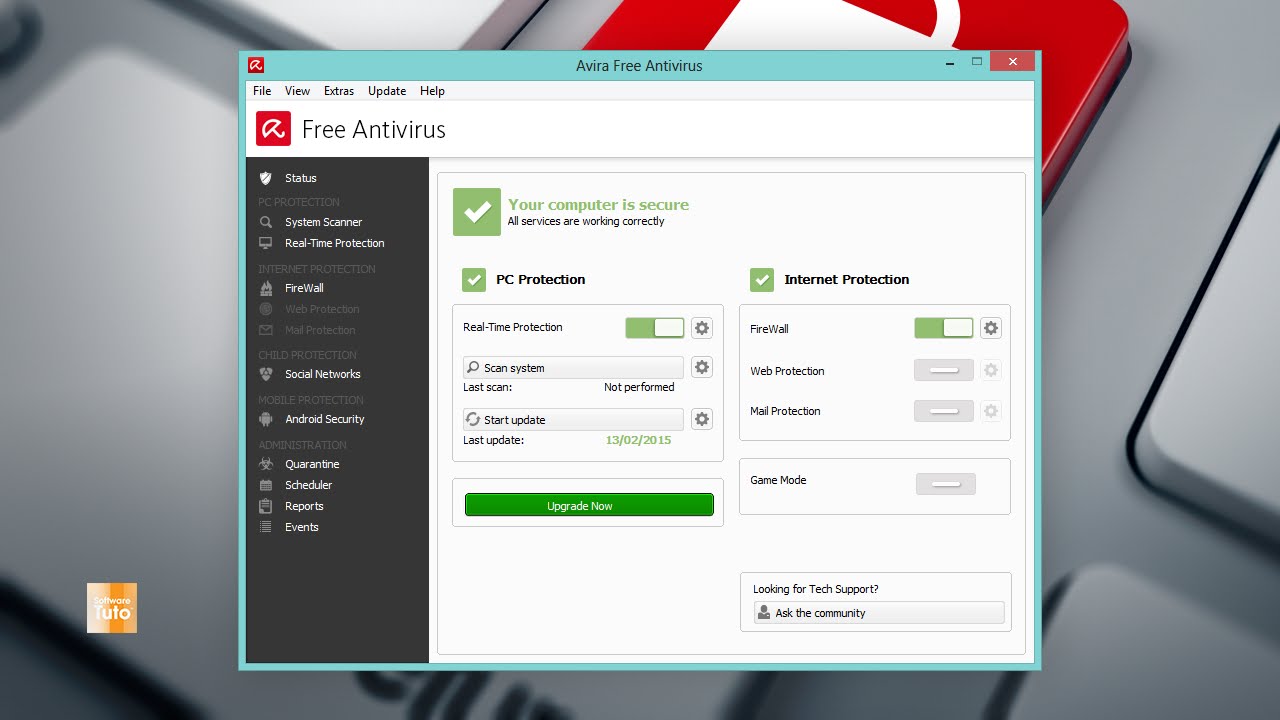Click the 'Looking for Tech Support?' text

tap(816, 589)
